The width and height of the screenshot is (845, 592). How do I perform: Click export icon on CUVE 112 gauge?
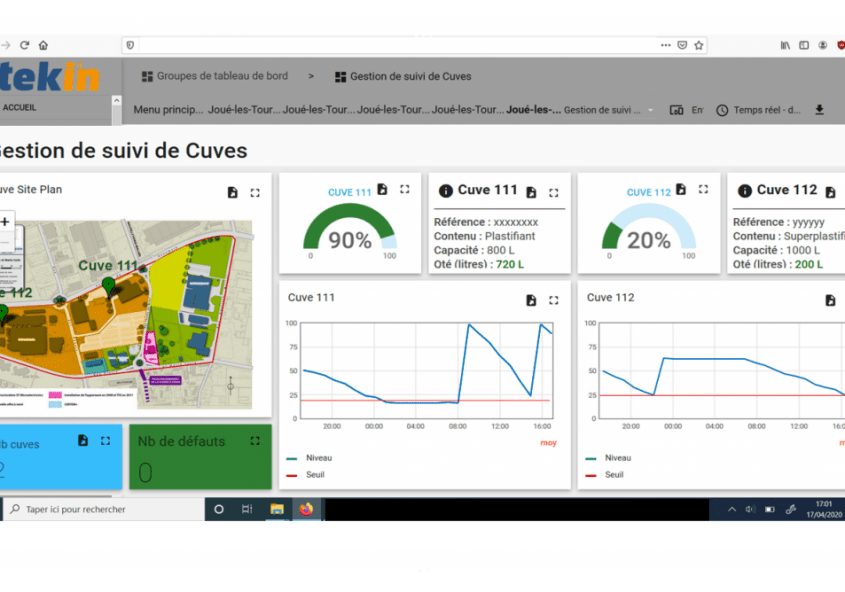[x=680, y=189]
